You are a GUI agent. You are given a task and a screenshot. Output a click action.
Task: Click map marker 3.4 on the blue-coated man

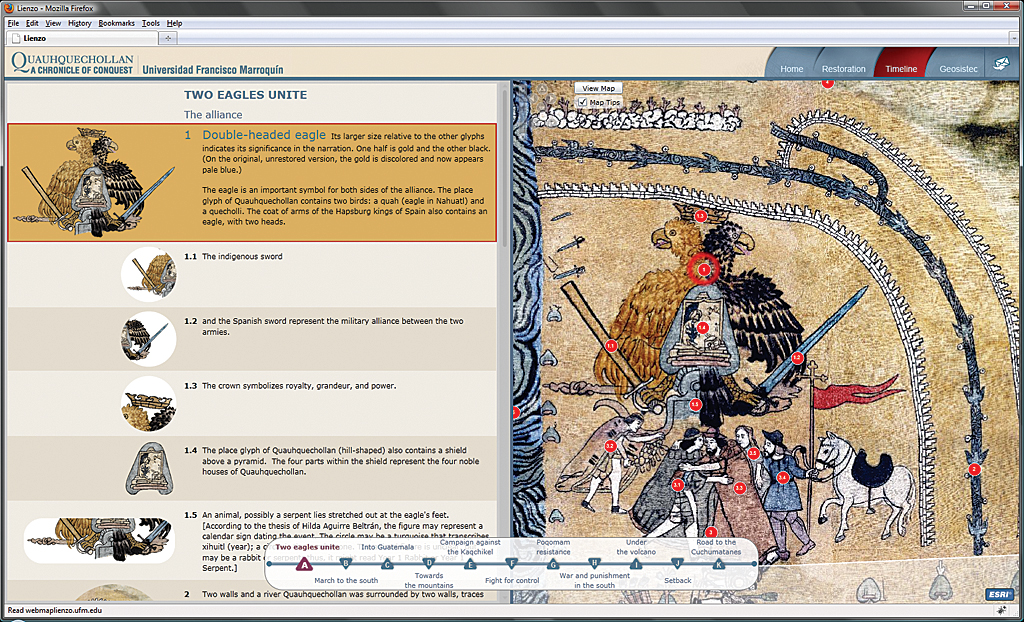[x=783, y=478]
